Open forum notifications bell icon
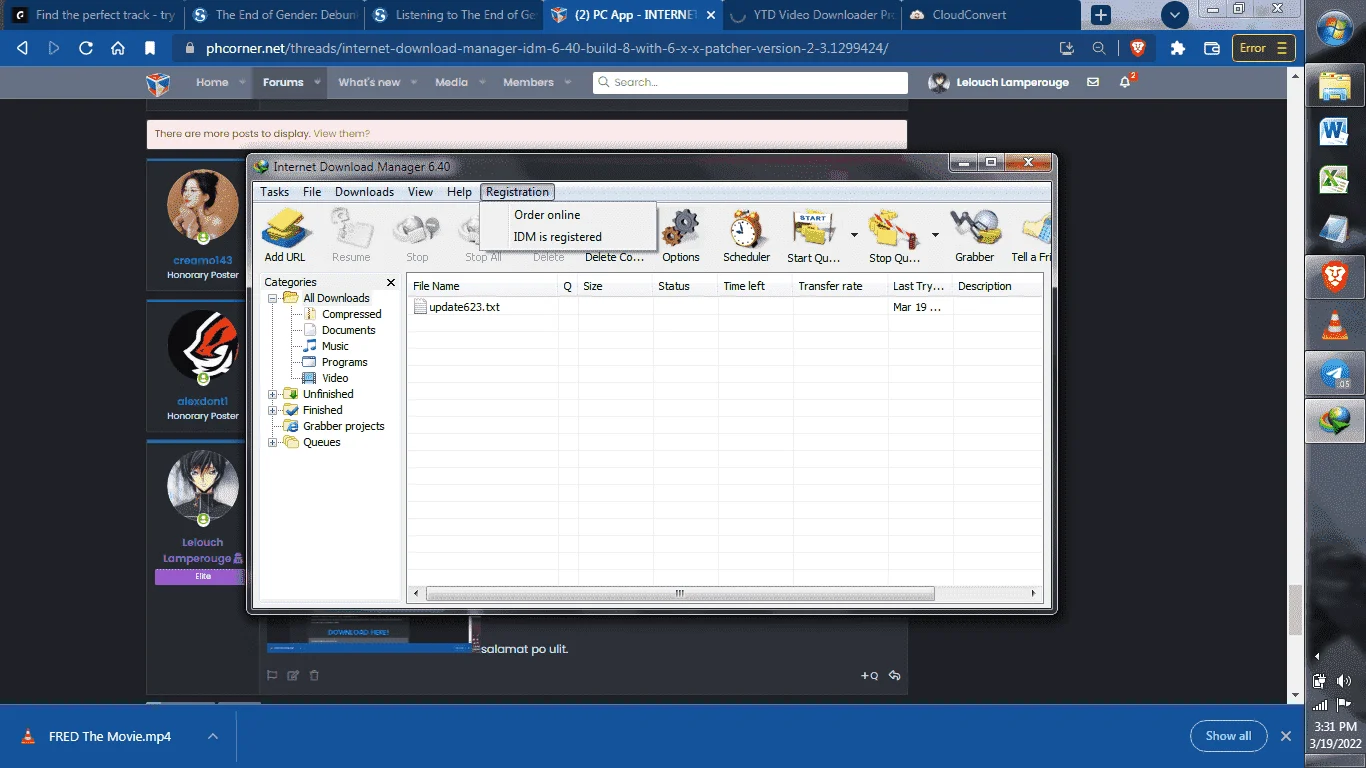 tap(1126, 82)
